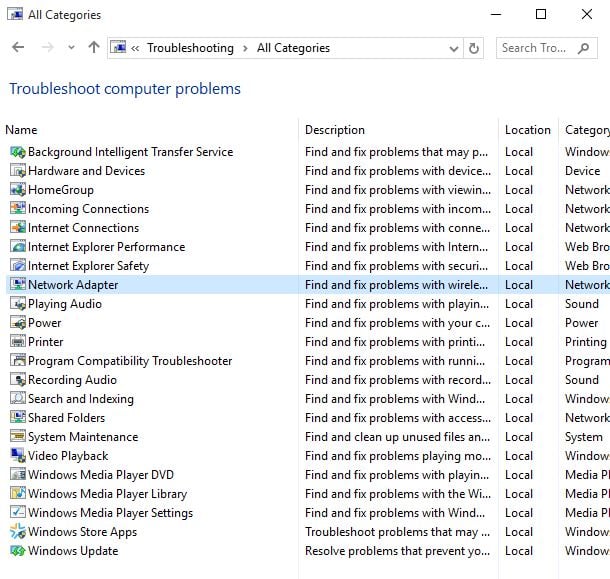610x579 pixels.
Task: Click the forward navigation arrow
Action: (x=47, y=47)
